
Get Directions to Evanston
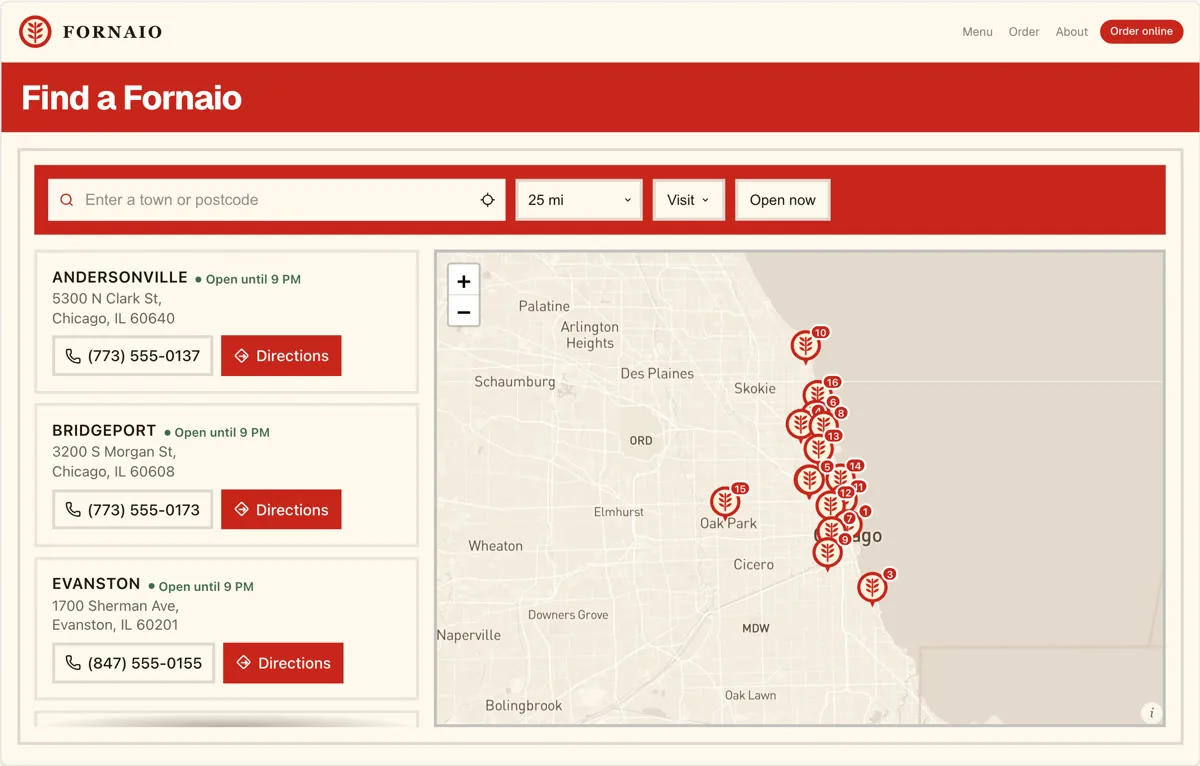pyautogui.click(x=283, y=663)
